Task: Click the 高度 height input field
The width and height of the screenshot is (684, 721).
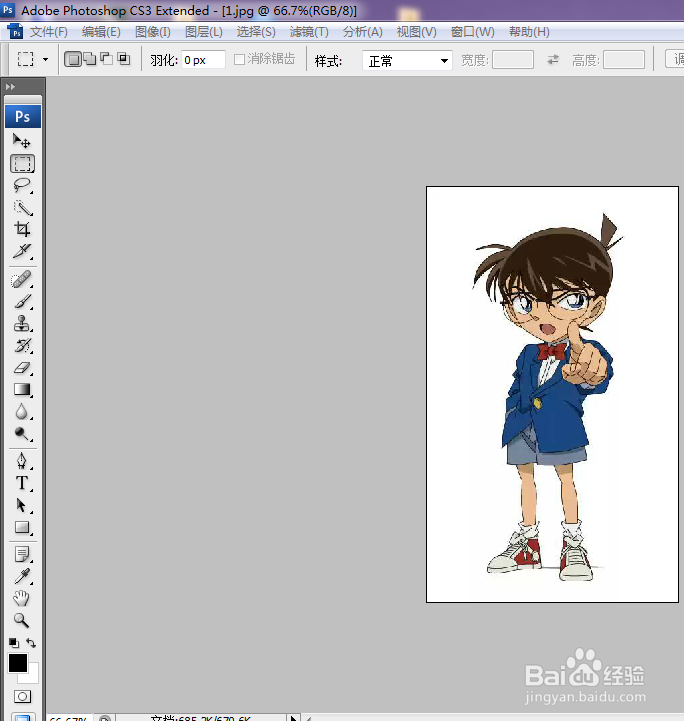Action: 624,60
